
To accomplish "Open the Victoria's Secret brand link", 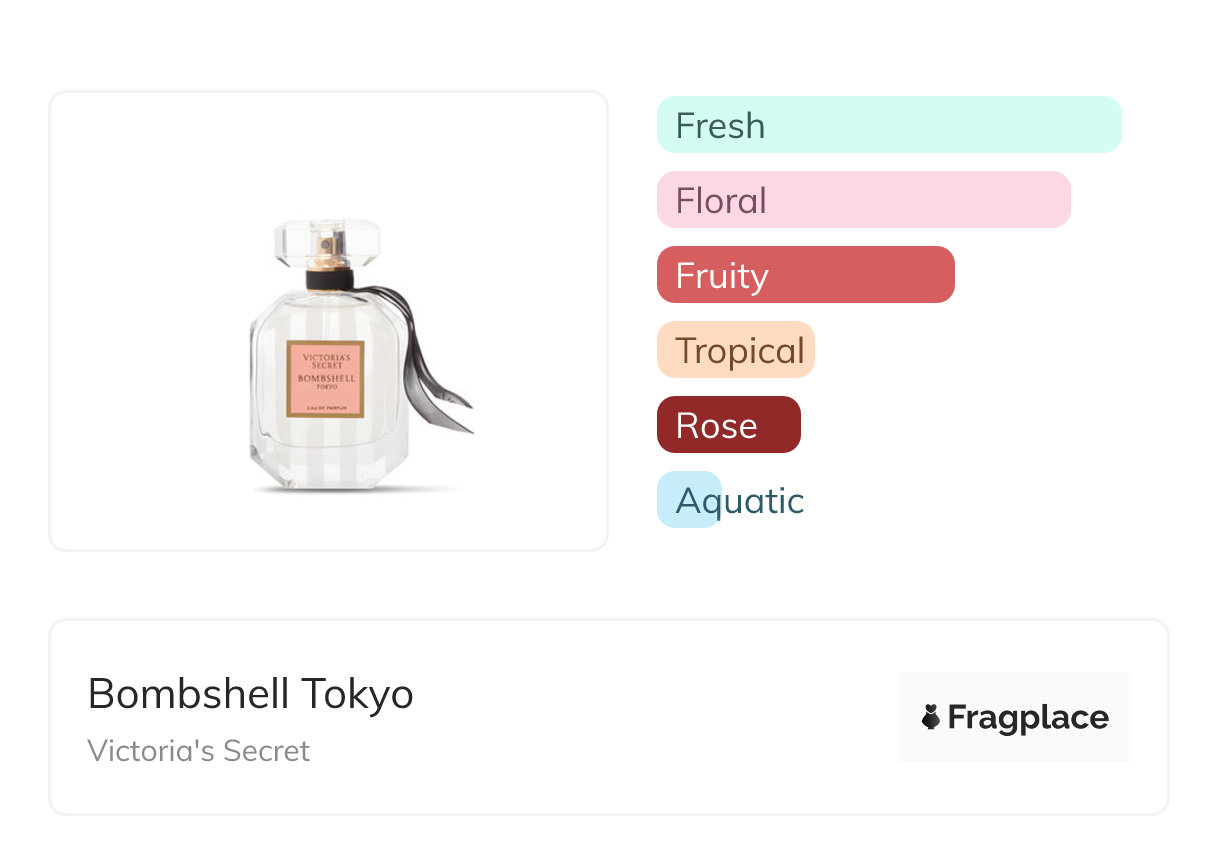I will (x=199, y=751).
